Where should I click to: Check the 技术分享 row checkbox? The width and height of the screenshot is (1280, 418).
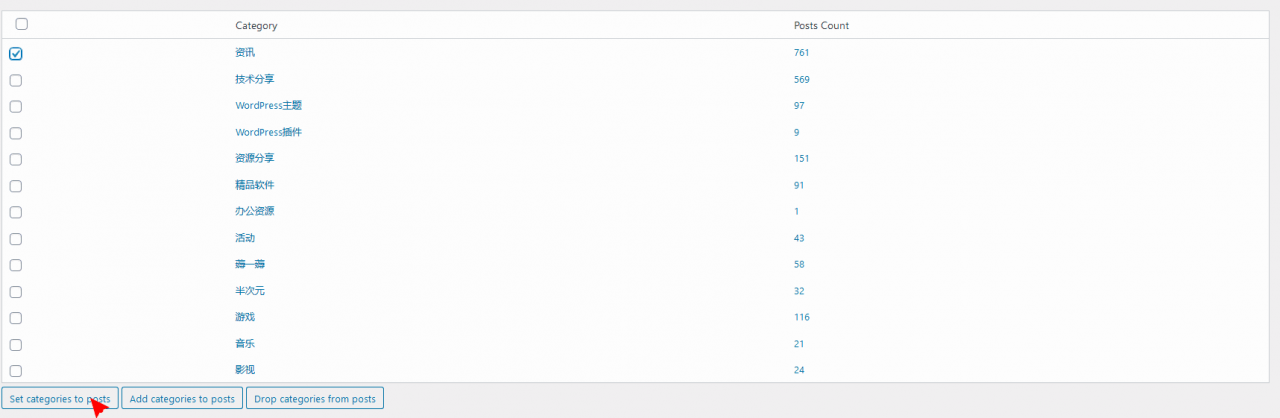click(16, 80)
